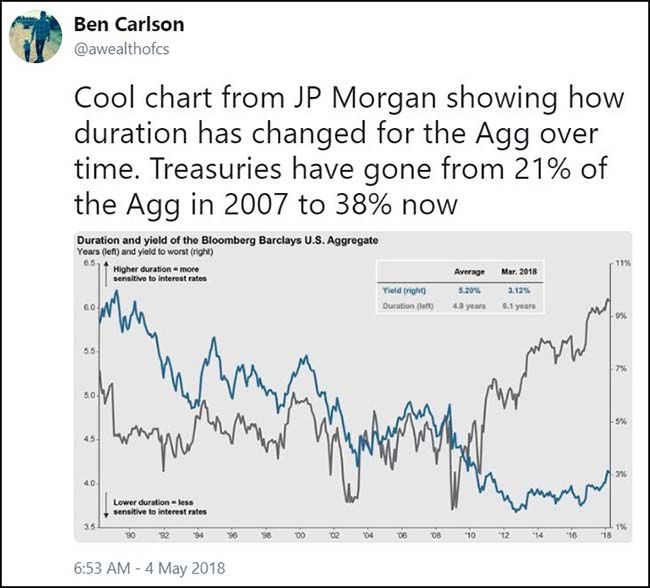Click the Lower duration annotation text
The image size is (650, 588).
[x=148, y=507]
